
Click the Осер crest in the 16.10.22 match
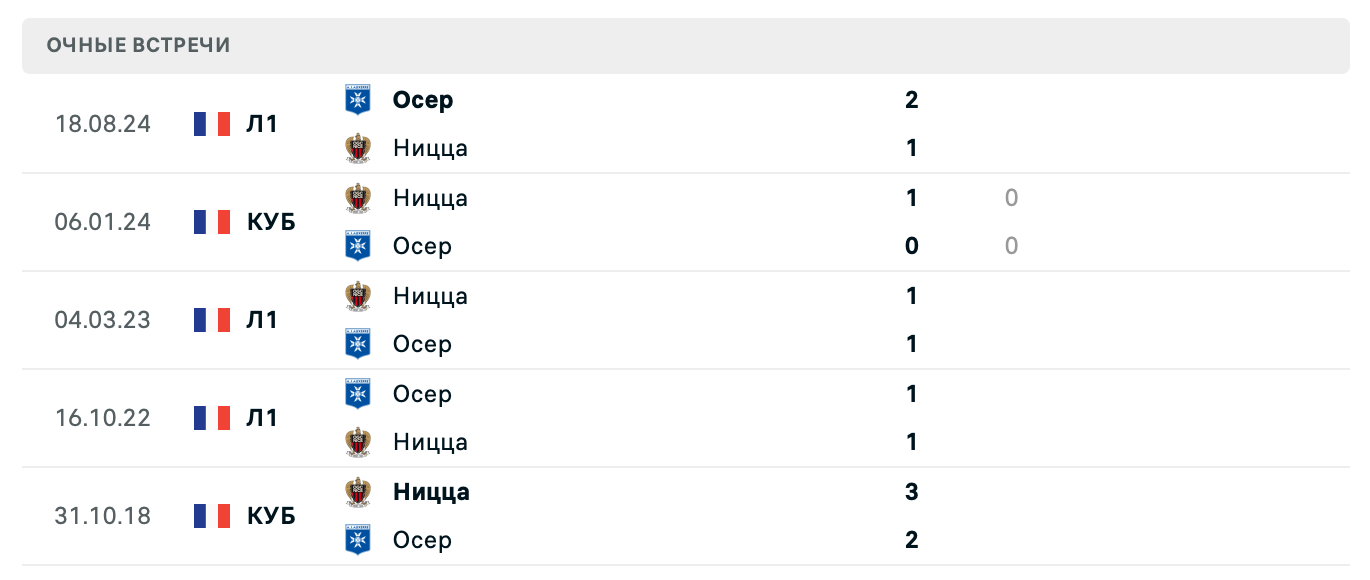(x=357, y=393)
